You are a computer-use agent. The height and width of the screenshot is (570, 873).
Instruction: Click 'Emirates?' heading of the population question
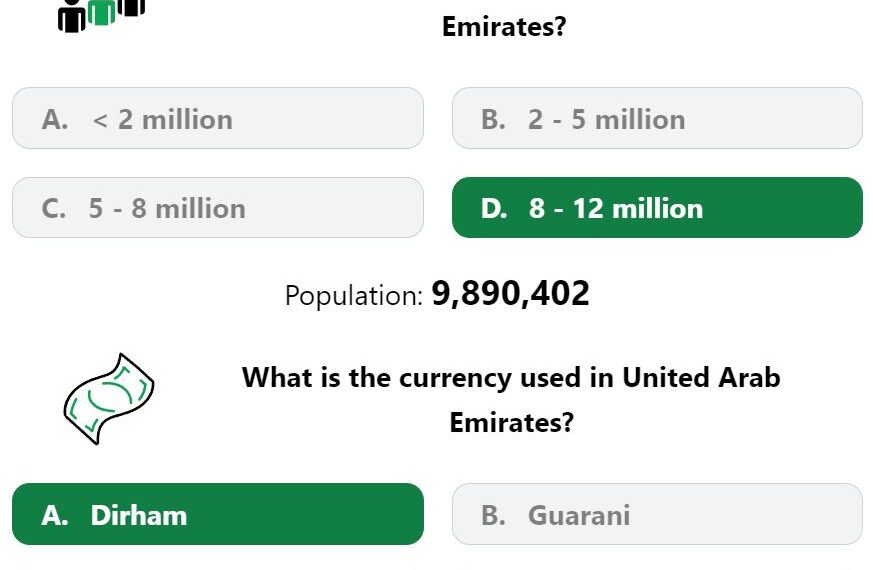coord(504,27)
